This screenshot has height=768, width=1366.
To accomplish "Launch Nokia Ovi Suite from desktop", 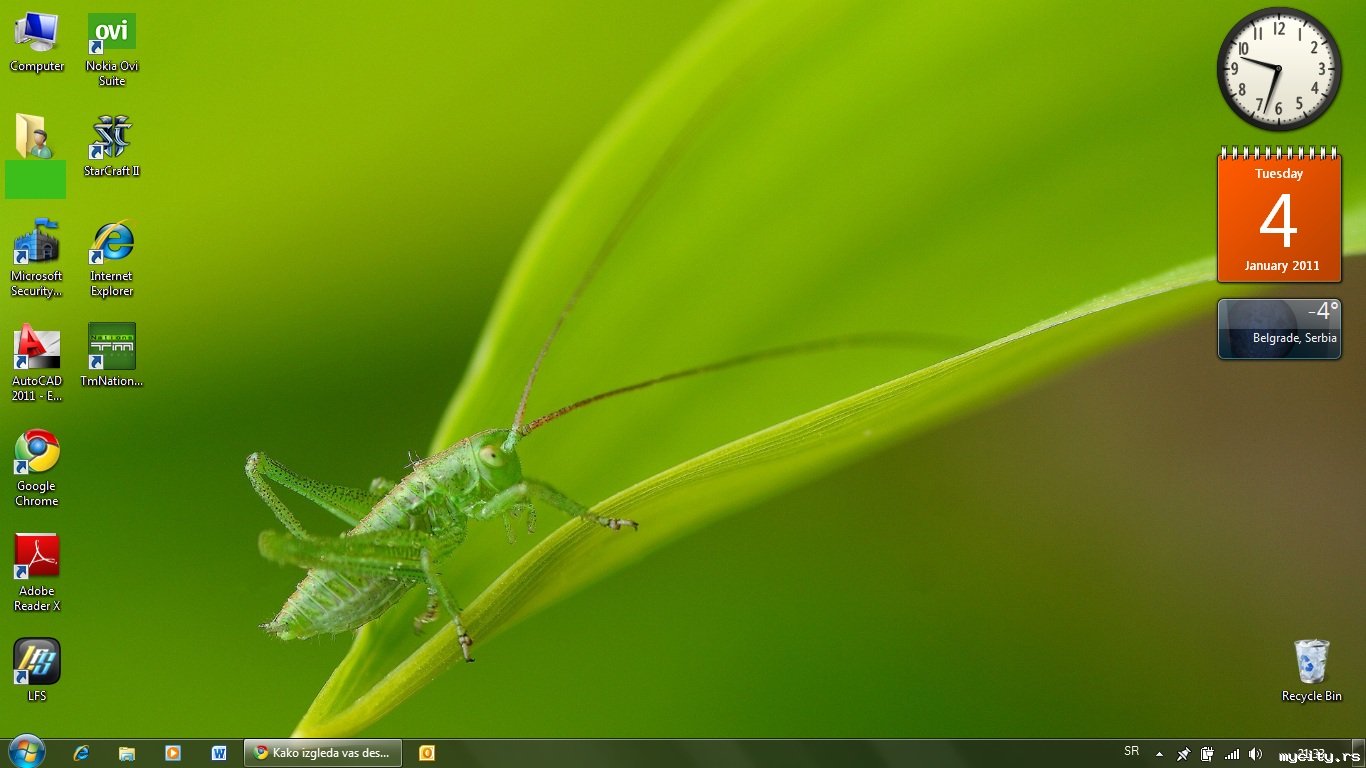I will (112, 50).
